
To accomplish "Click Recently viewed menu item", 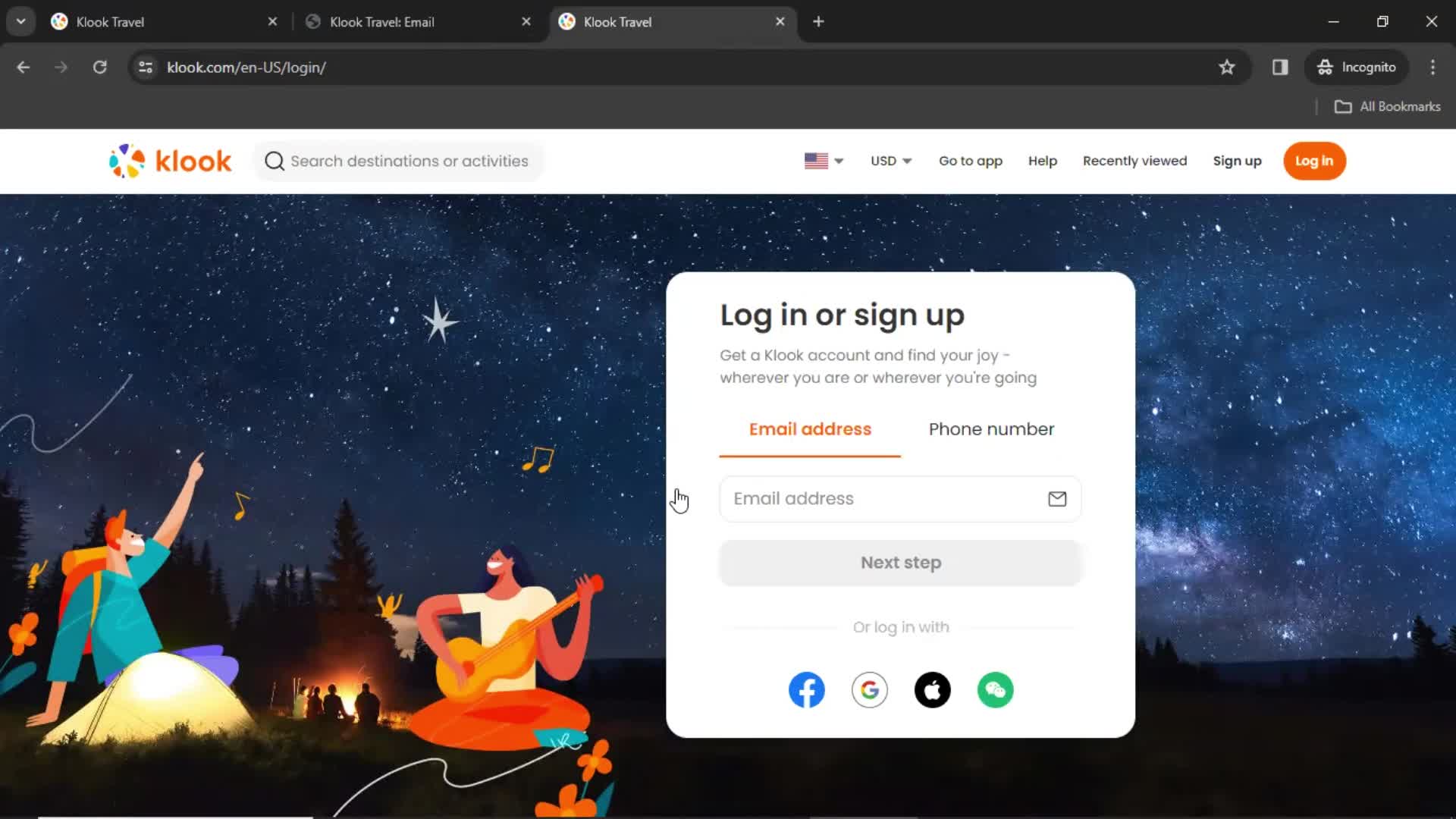I will (x=1135, y=161).
